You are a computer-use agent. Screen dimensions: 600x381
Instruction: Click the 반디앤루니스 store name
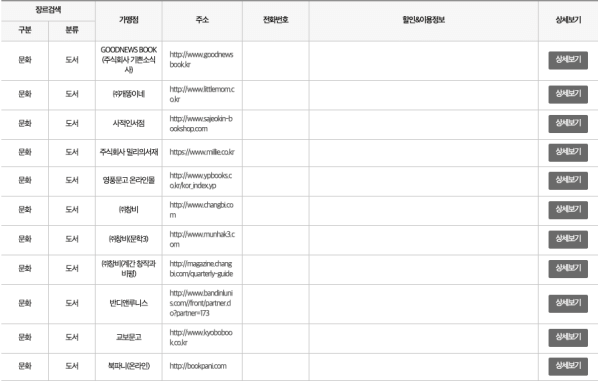[129, 303]
